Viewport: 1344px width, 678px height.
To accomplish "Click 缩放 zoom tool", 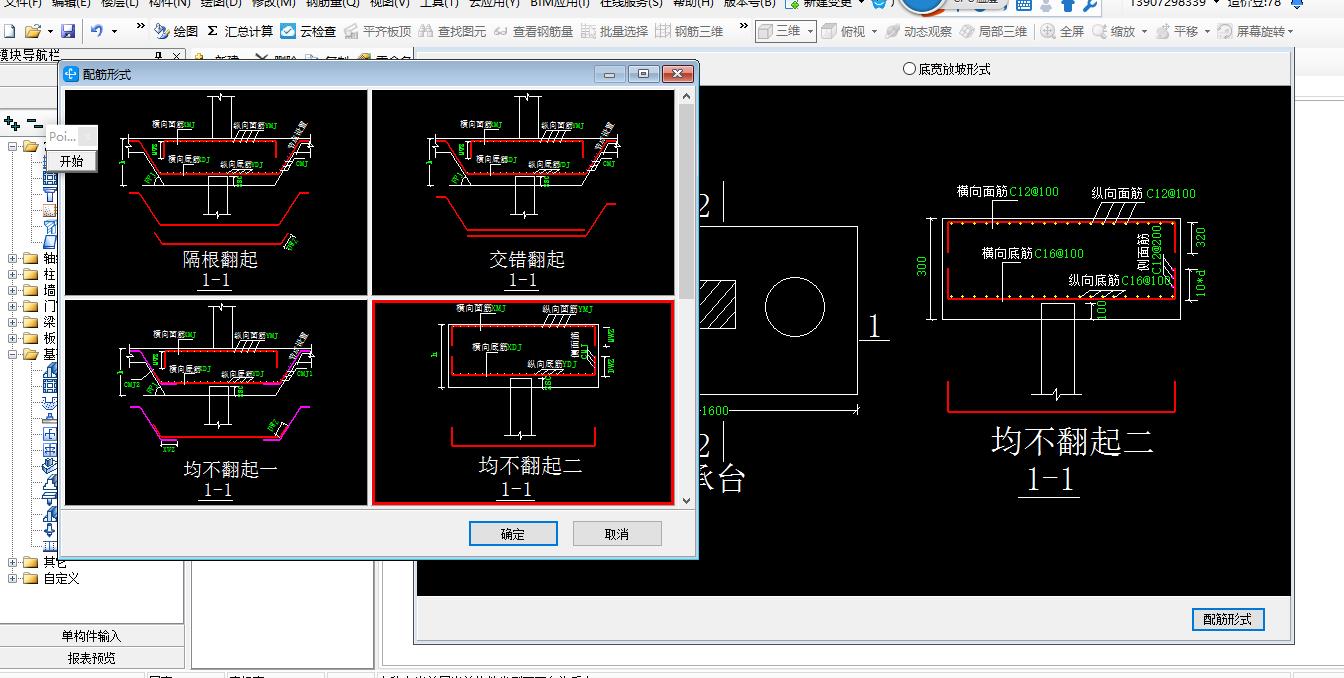I will click(x=1113, y=31).
